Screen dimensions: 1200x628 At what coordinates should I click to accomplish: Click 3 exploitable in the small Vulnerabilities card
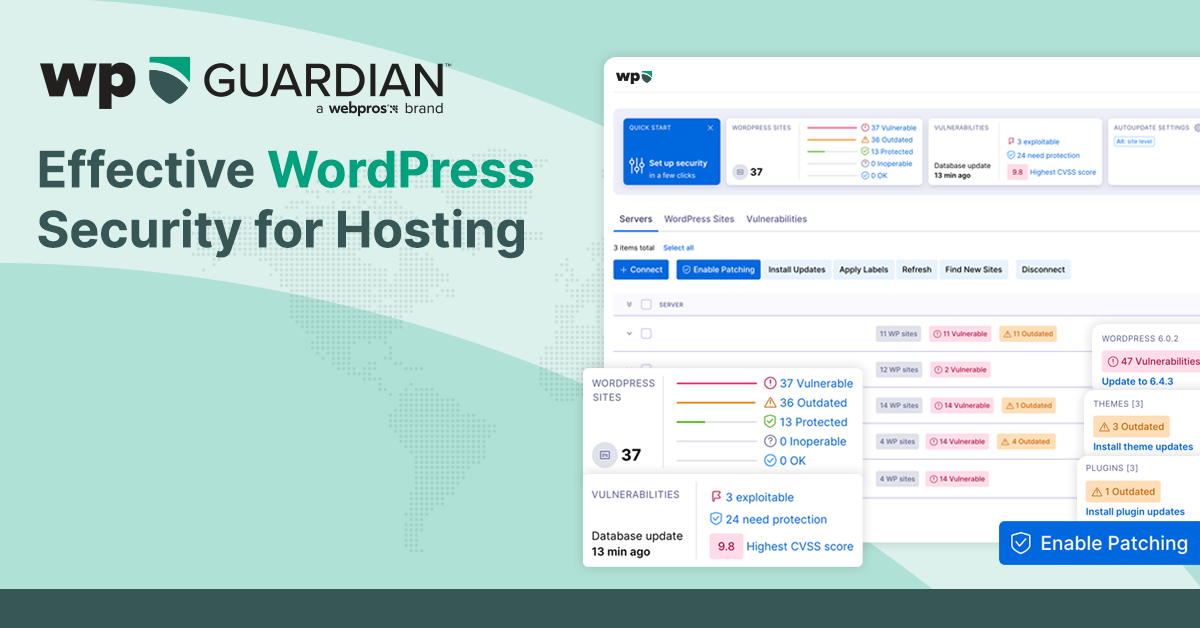(1033, 142)
